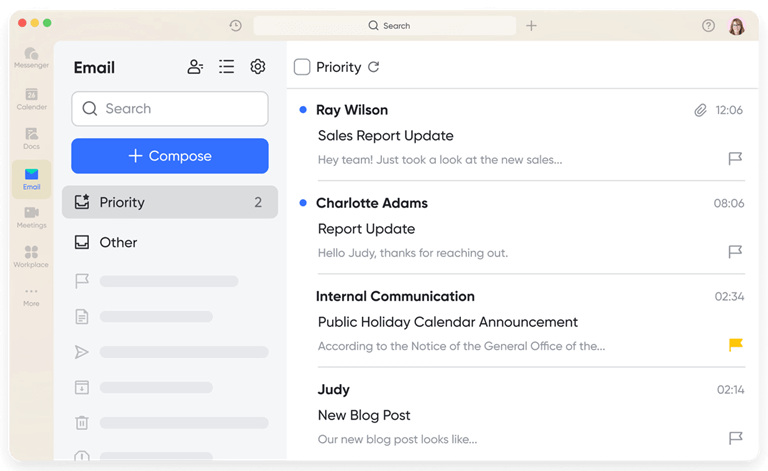
Task: Open Meetings in the sidebar
Action: (31, 217)
